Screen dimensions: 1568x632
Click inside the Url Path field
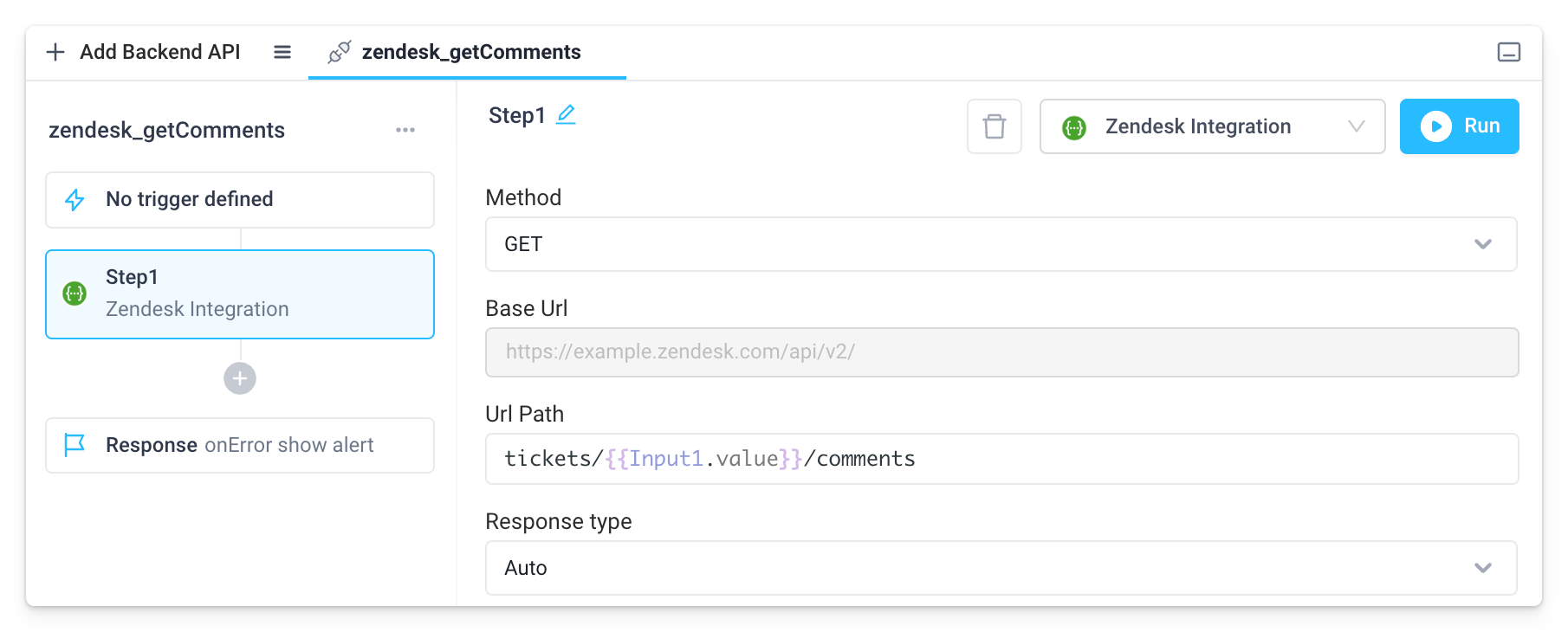point(1001,458)
